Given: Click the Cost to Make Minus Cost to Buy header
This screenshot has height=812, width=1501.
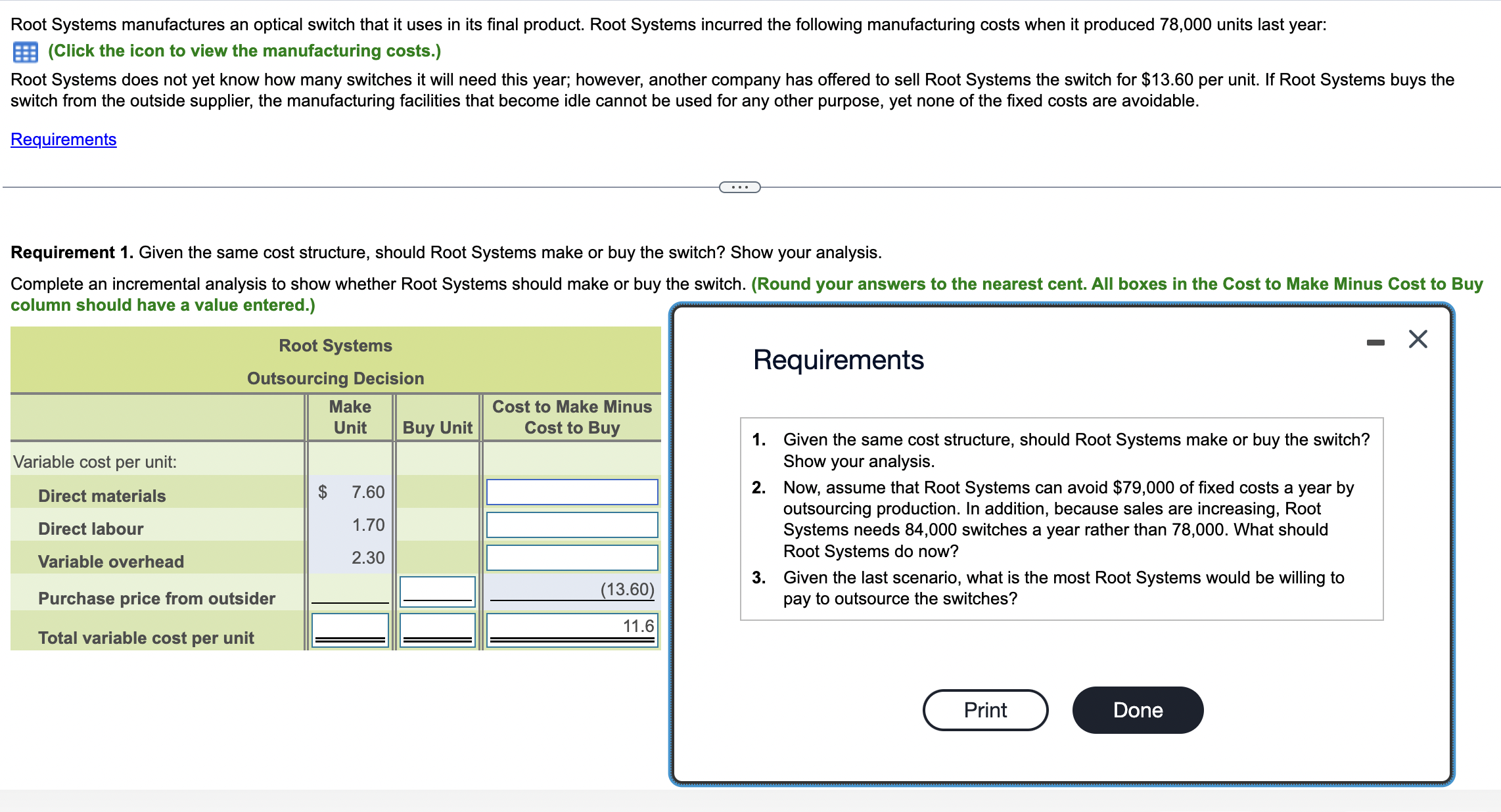Looking at the screenshot, I should (572, 417).
